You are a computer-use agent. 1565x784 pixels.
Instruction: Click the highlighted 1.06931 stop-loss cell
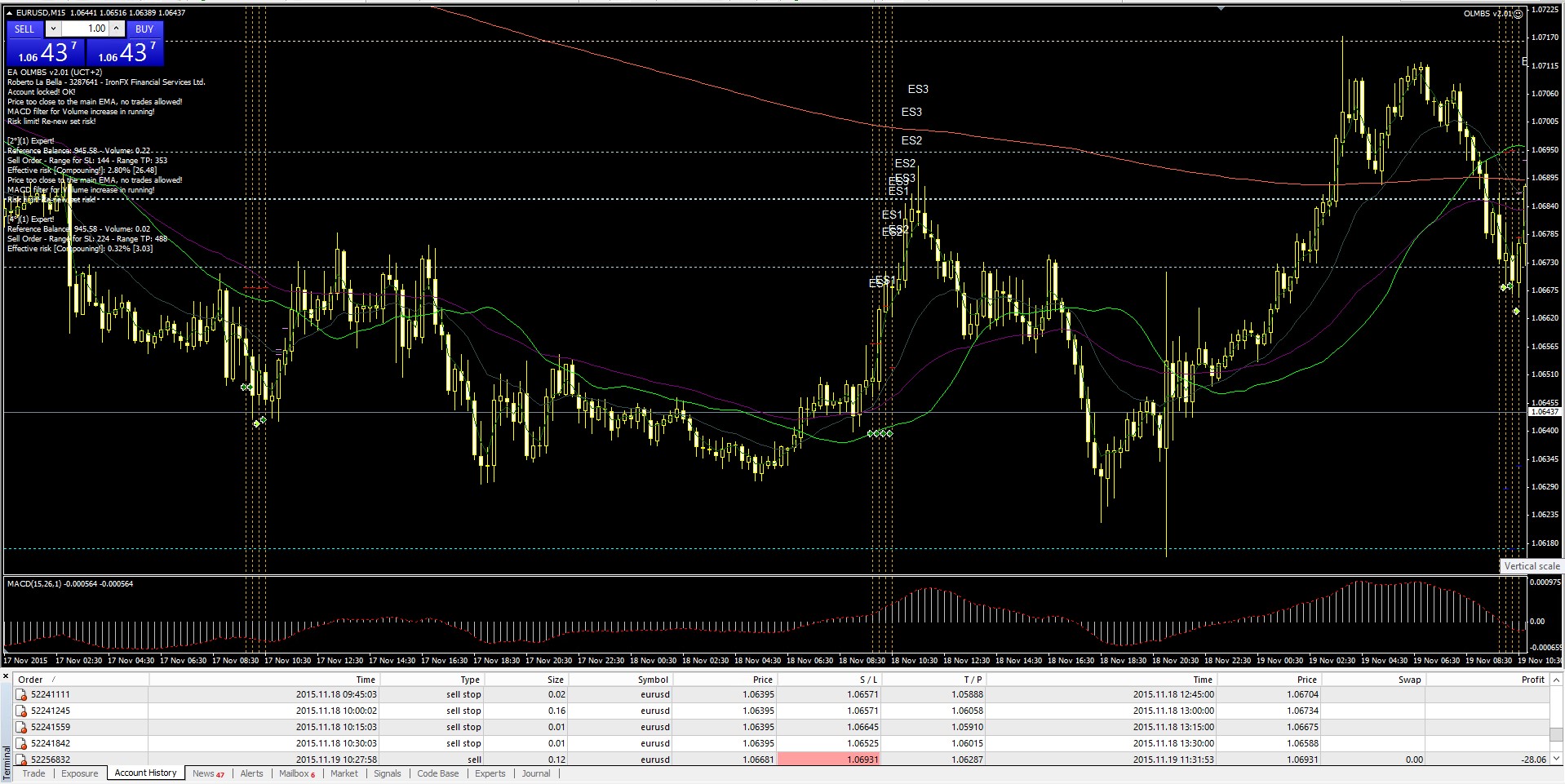pos(829,760)
